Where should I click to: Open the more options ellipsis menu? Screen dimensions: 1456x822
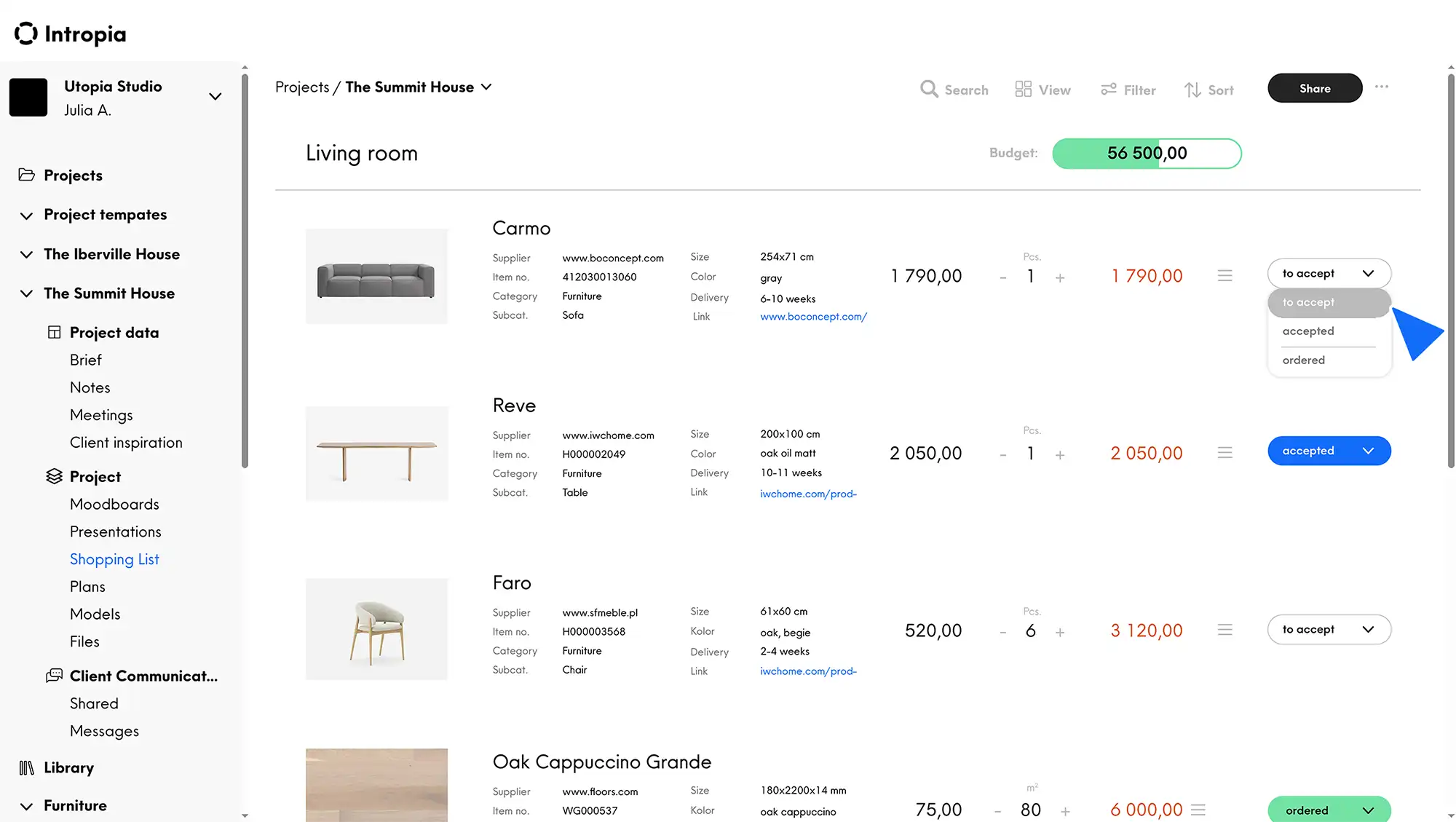click(1381, 87)
